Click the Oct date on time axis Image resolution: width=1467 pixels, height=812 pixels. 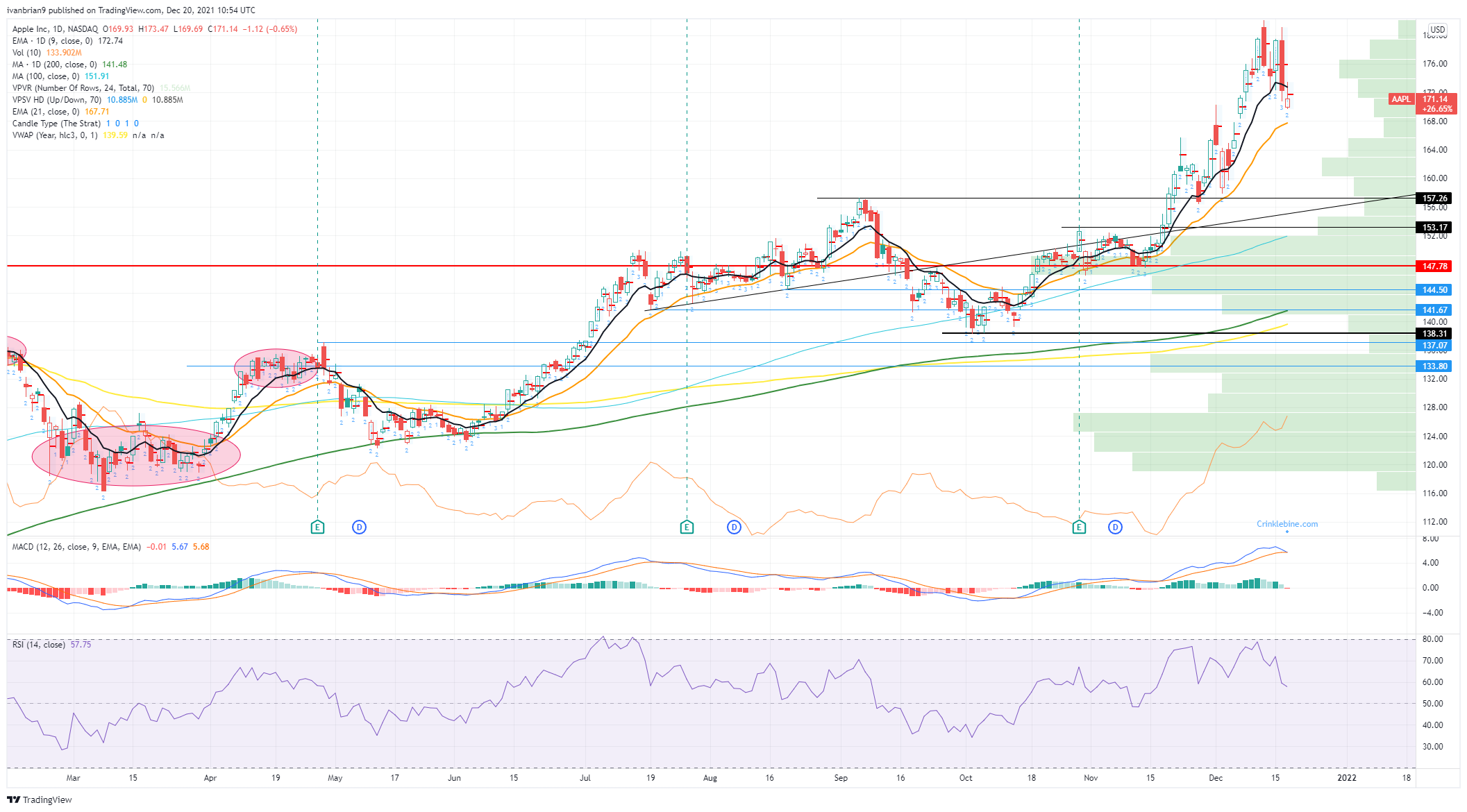point(966,778)
